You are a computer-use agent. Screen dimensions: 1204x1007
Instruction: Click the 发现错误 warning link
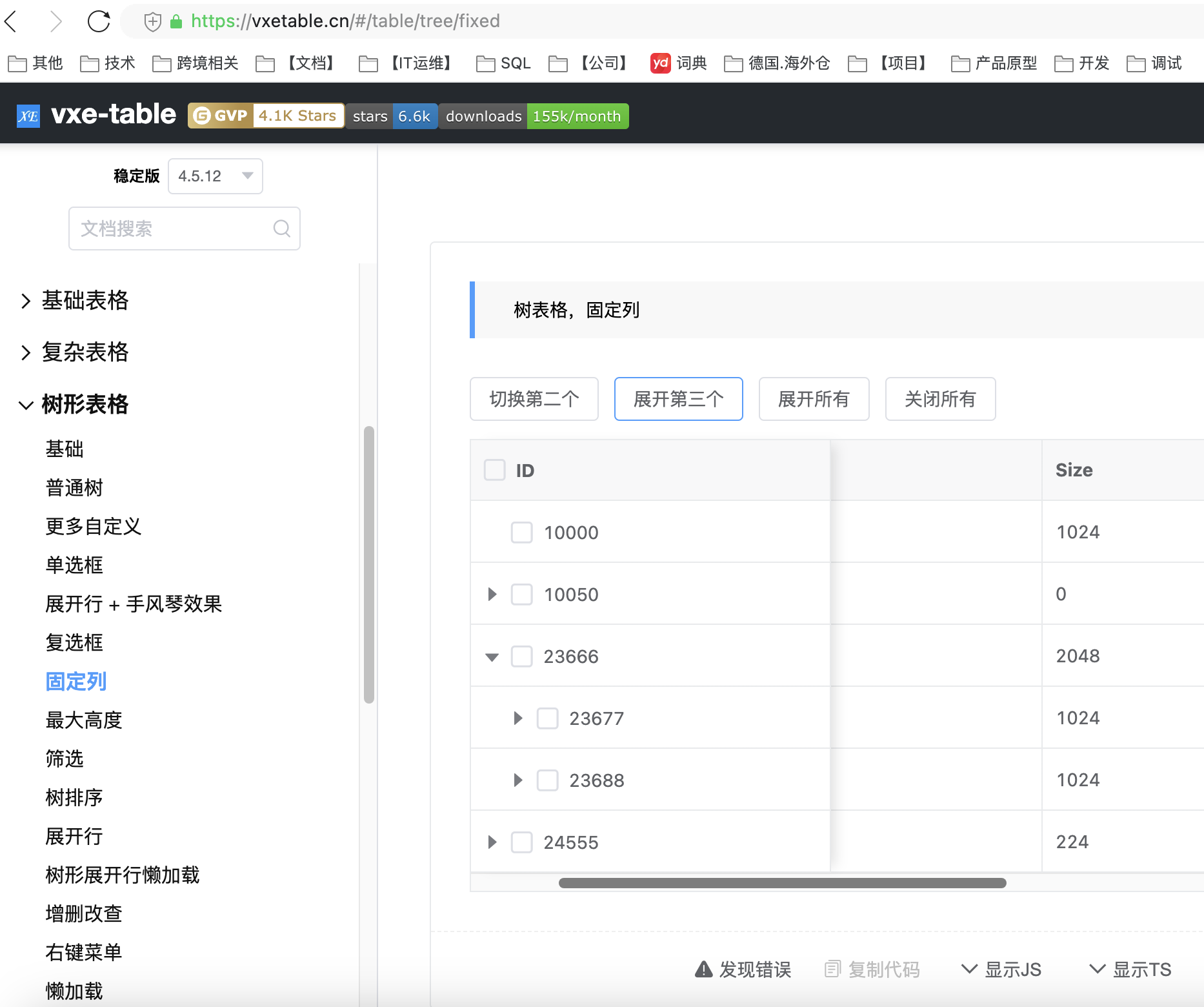pyautogui.click(x=743, y=970)
